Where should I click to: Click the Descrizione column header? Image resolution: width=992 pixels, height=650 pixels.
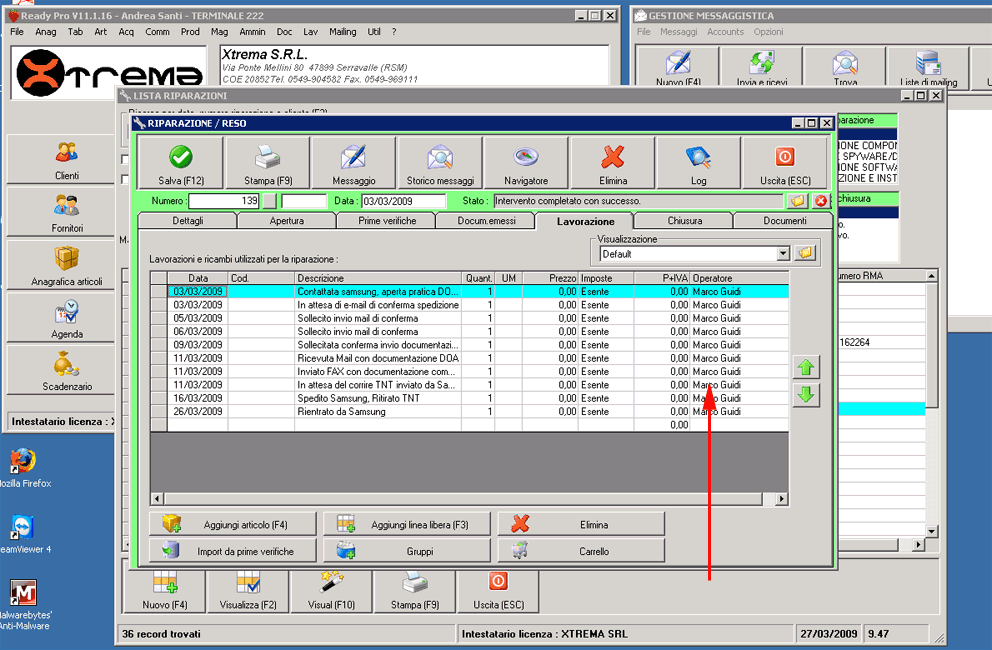click(378, 278)
